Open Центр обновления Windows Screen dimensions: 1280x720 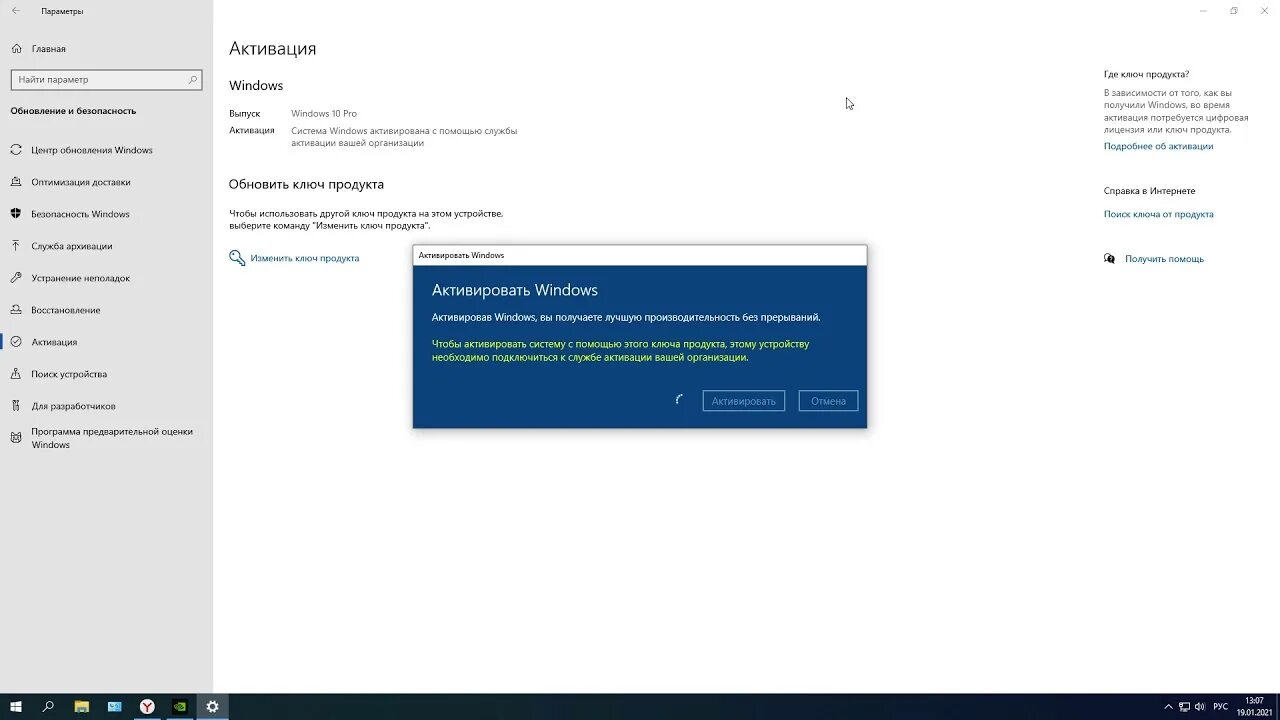pos(92,150)
